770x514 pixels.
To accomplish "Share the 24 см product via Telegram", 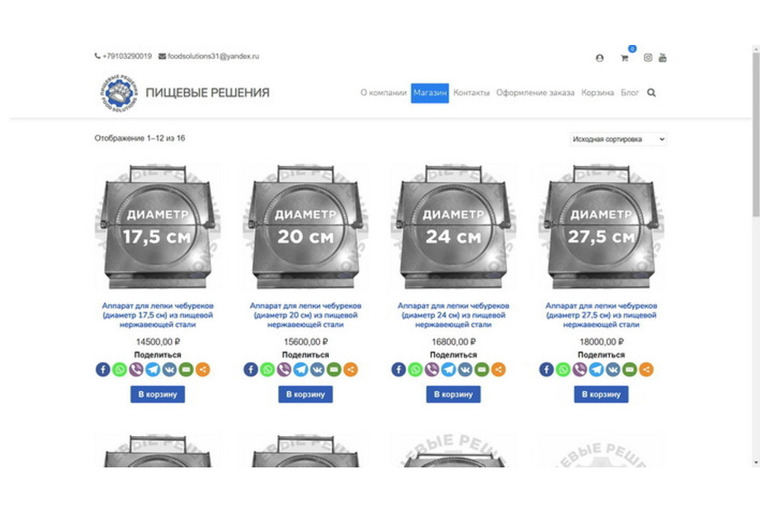I will click(x=448, y=369).
